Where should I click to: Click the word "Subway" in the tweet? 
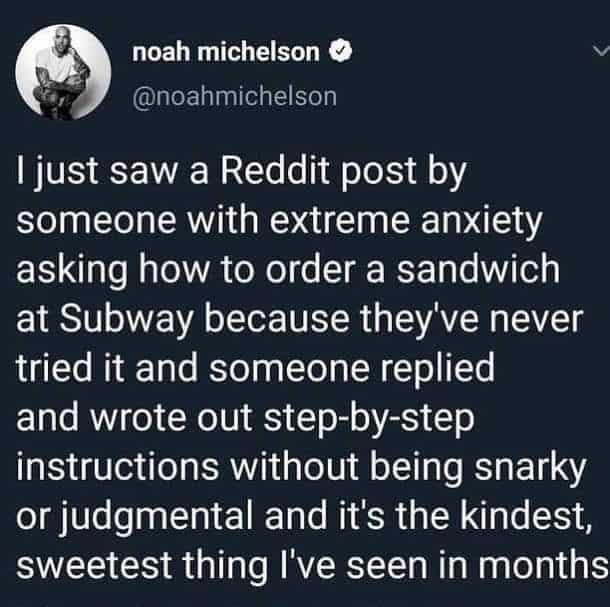pos(127,319)
